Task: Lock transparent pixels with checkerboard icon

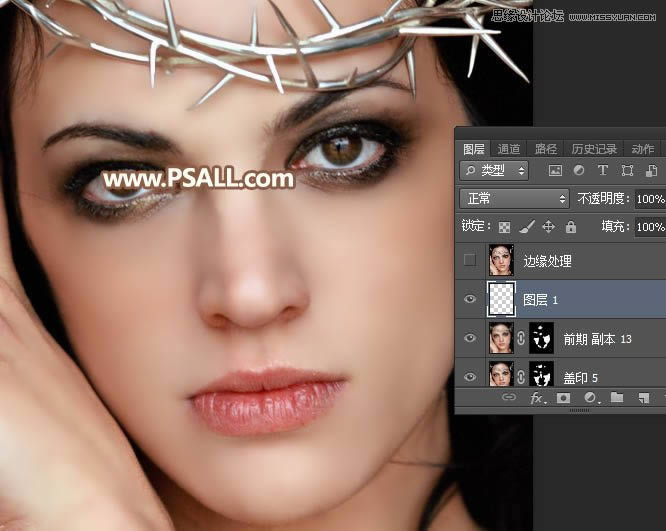Action: (505, 227)
